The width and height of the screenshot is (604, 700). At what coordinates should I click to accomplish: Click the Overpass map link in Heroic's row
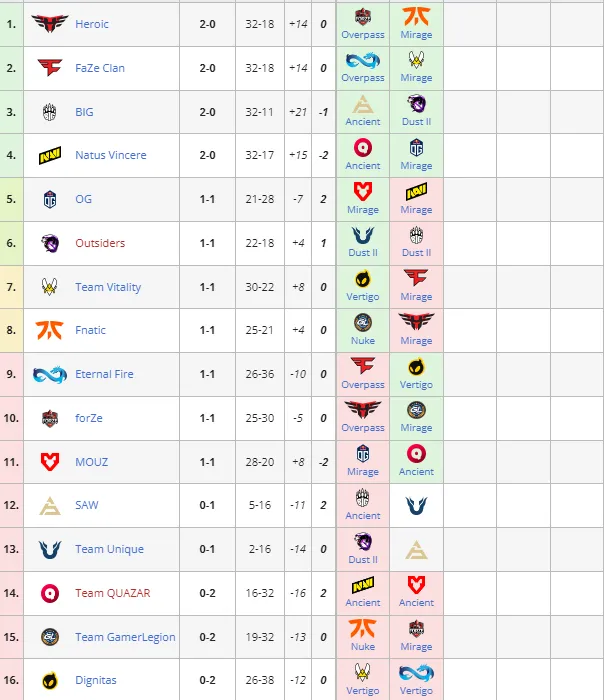pos(362,35)
